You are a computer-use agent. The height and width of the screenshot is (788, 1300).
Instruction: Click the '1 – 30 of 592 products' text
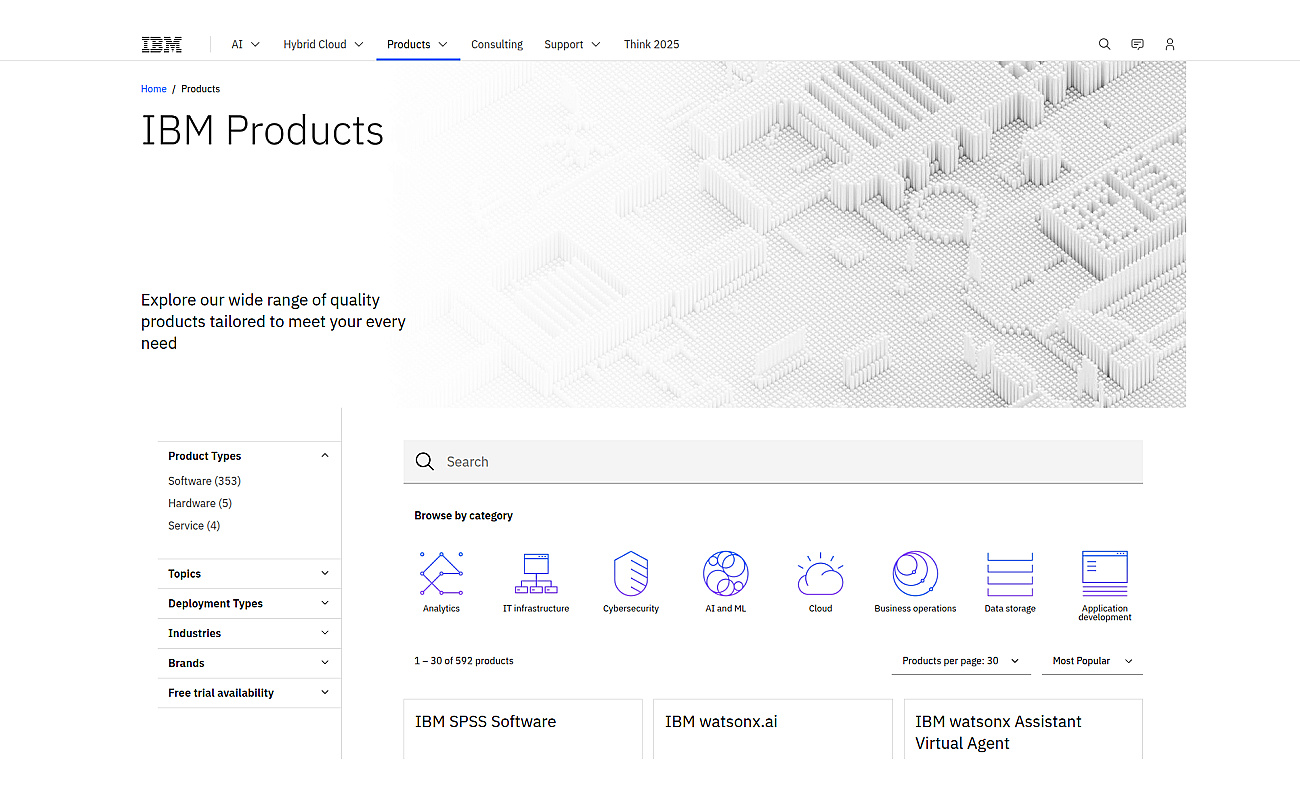[x=464, y=661]
